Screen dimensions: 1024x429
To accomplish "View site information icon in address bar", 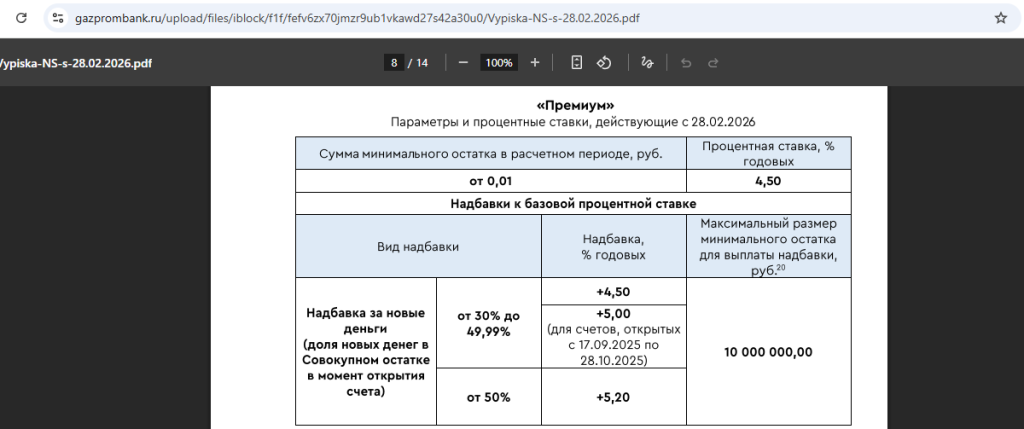I will pyautogui.click(x=57, y=18).
